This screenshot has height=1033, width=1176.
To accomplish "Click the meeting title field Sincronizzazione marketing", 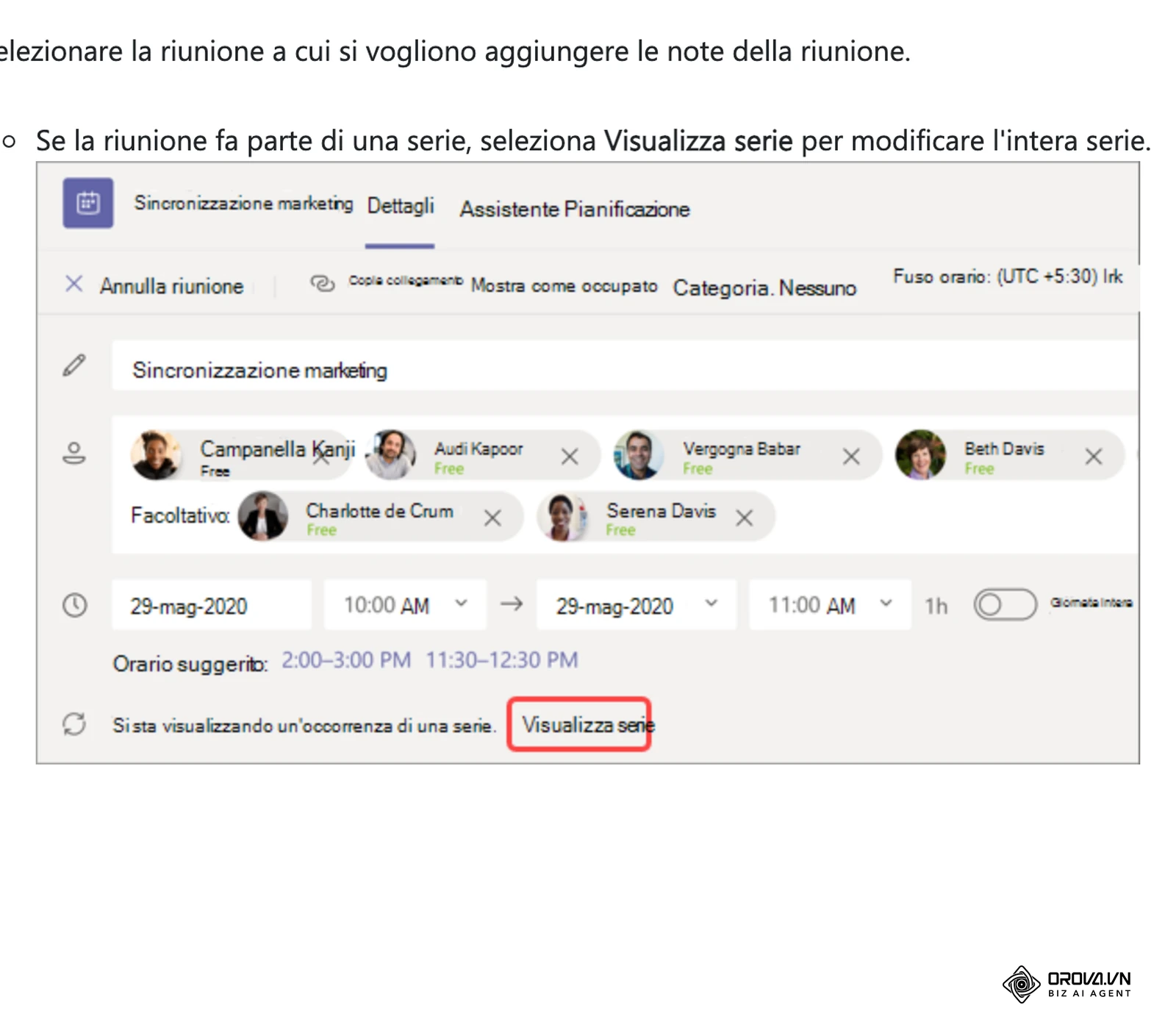I will [x=625, y=365].
